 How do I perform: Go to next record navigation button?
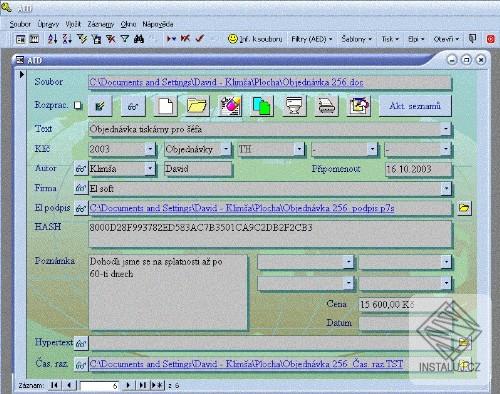click(128, 385)
